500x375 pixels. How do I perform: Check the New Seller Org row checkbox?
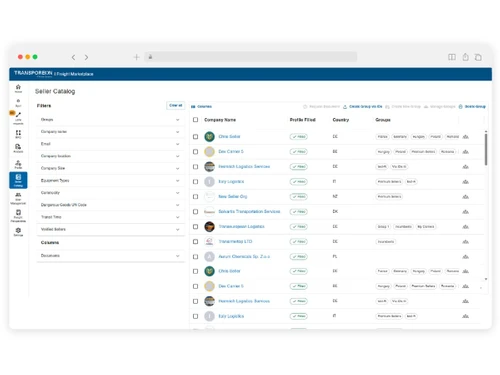pyautogui.click(x=195, y=197)
